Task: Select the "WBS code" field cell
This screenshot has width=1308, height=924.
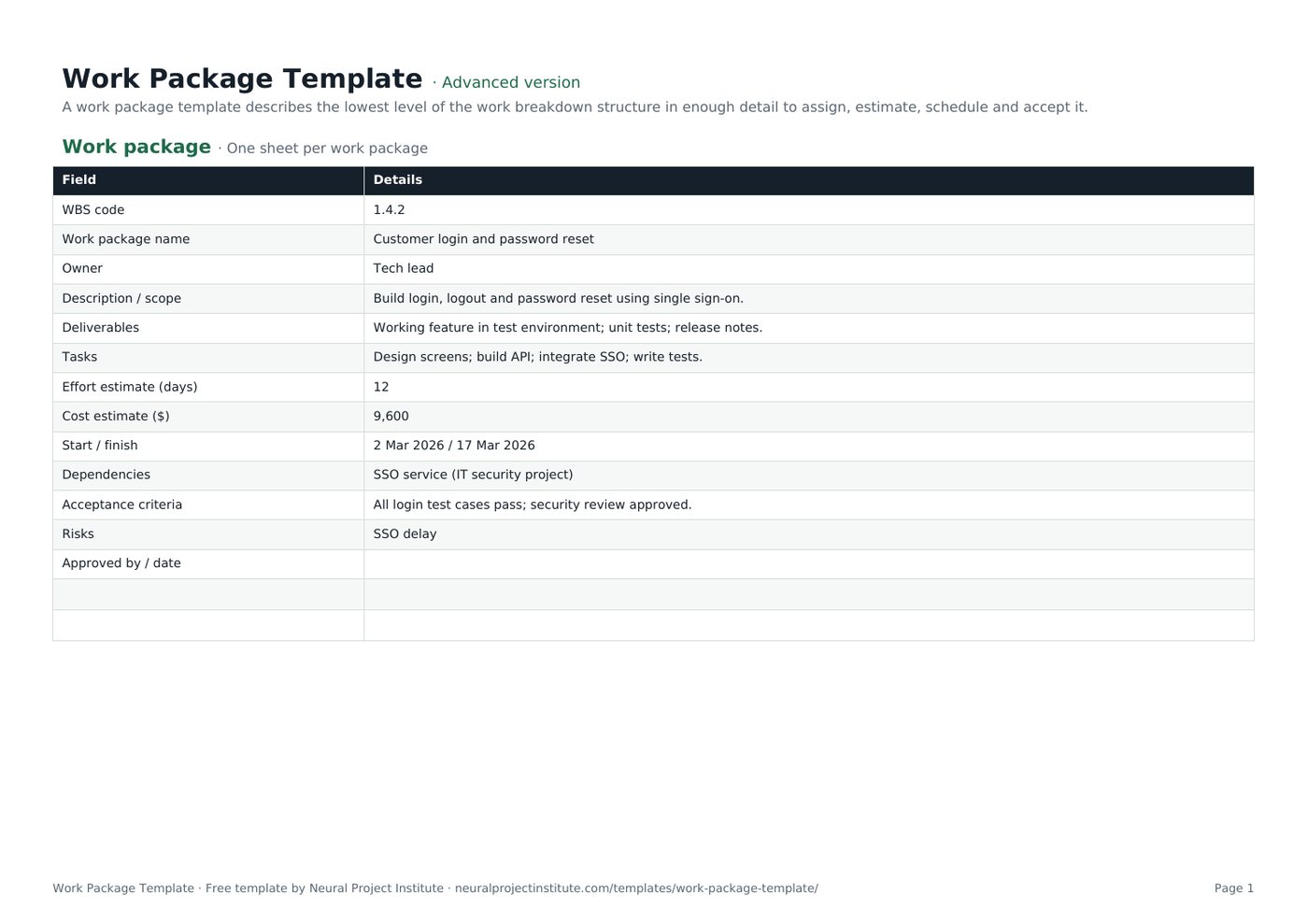Action: pyautogui.click(x=208, y=210)
